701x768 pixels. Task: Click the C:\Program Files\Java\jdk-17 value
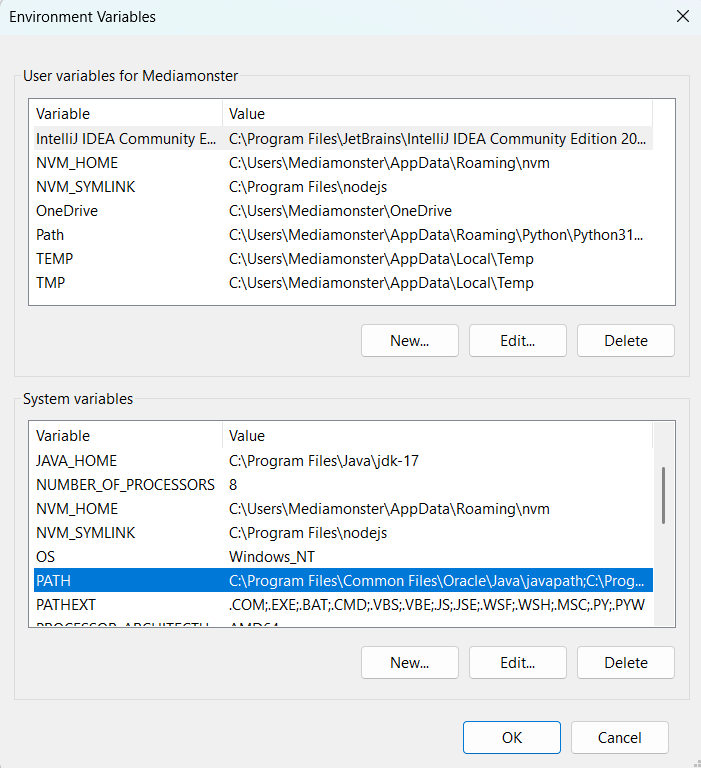pyautogui.click(x=324, y=460)
